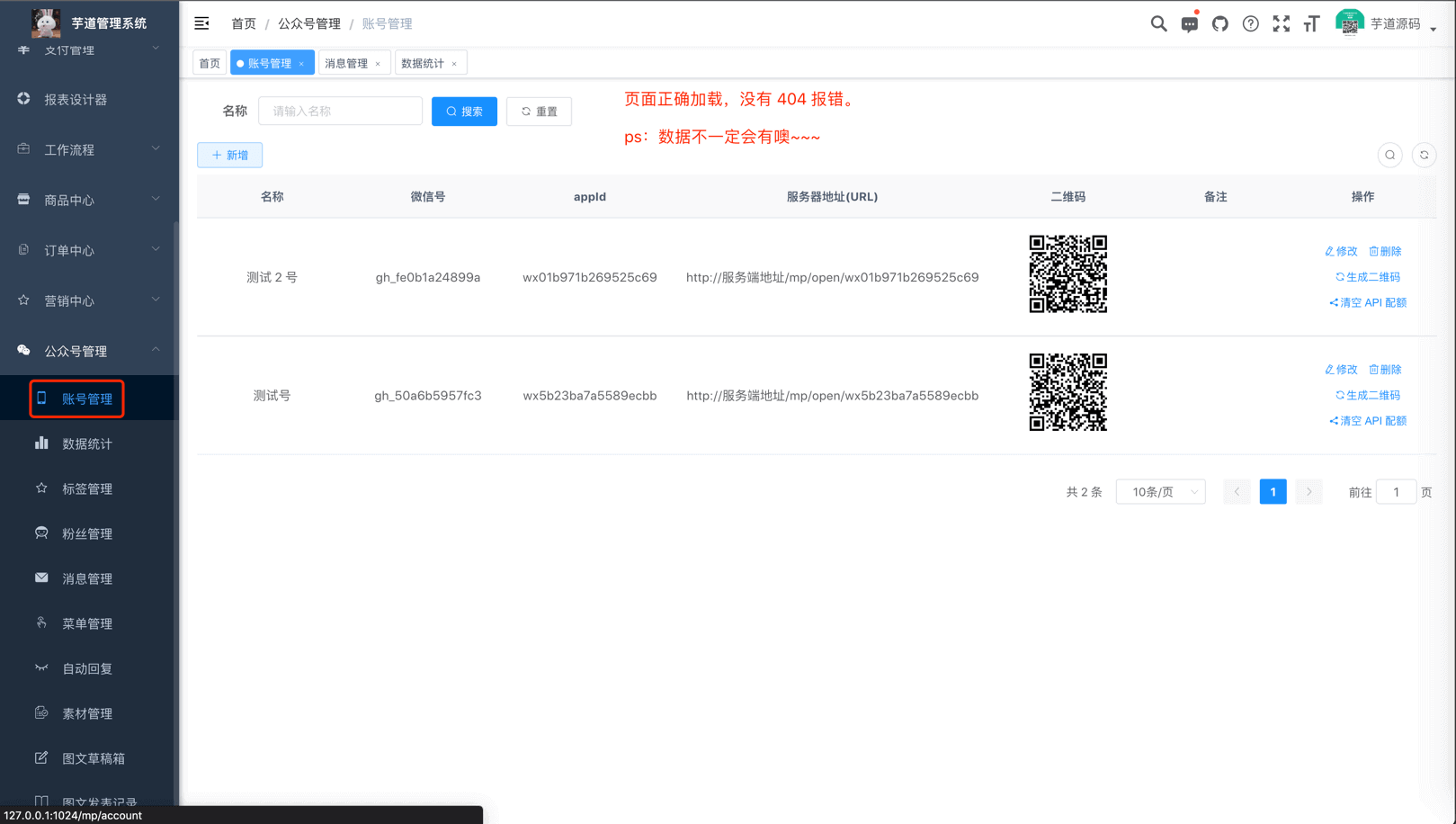Enter fullscreen using the expand icon
This screenshot has height=824, width=1456.
1281,23
